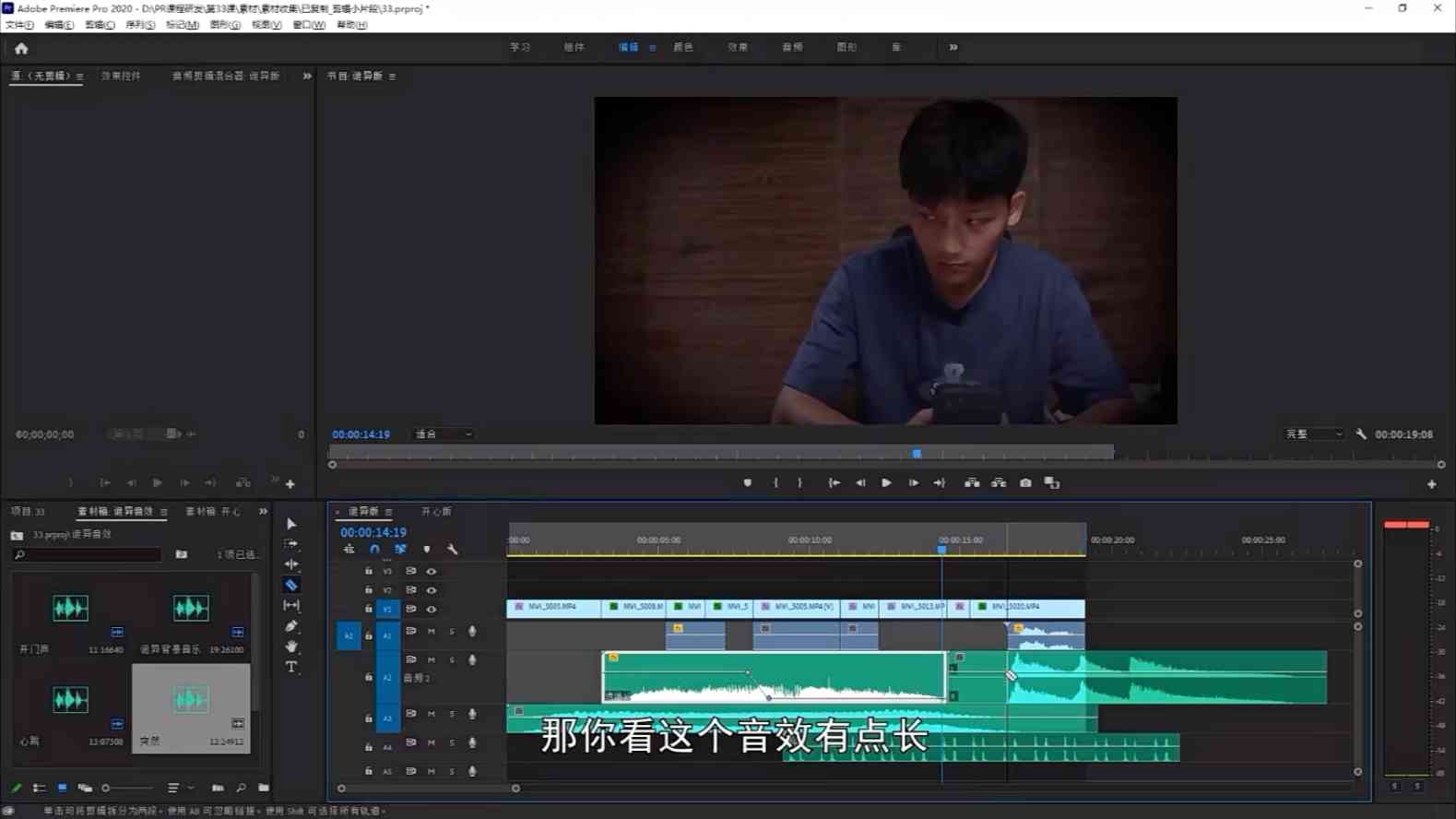The width and height of the screenshot is (1456, 819).
Task: Select the selected audio clip thumbnail
Action: (x=191, y=708)
